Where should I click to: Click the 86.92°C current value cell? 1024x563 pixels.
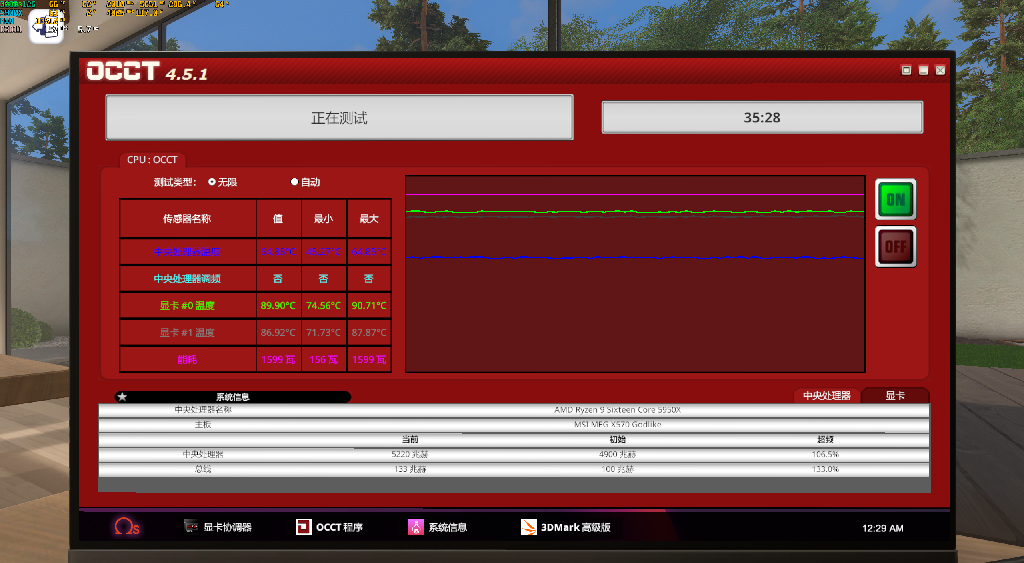click(278, 332)
